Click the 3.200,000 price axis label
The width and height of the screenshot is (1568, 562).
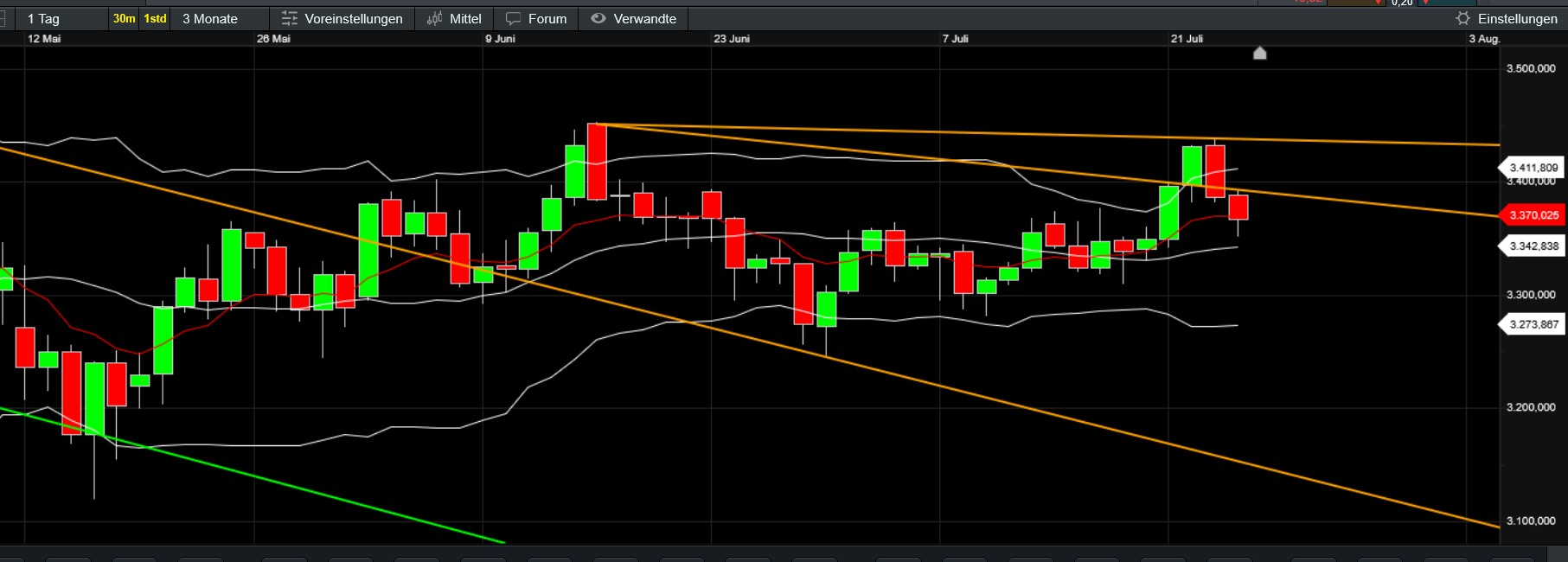coord(1531,407)
